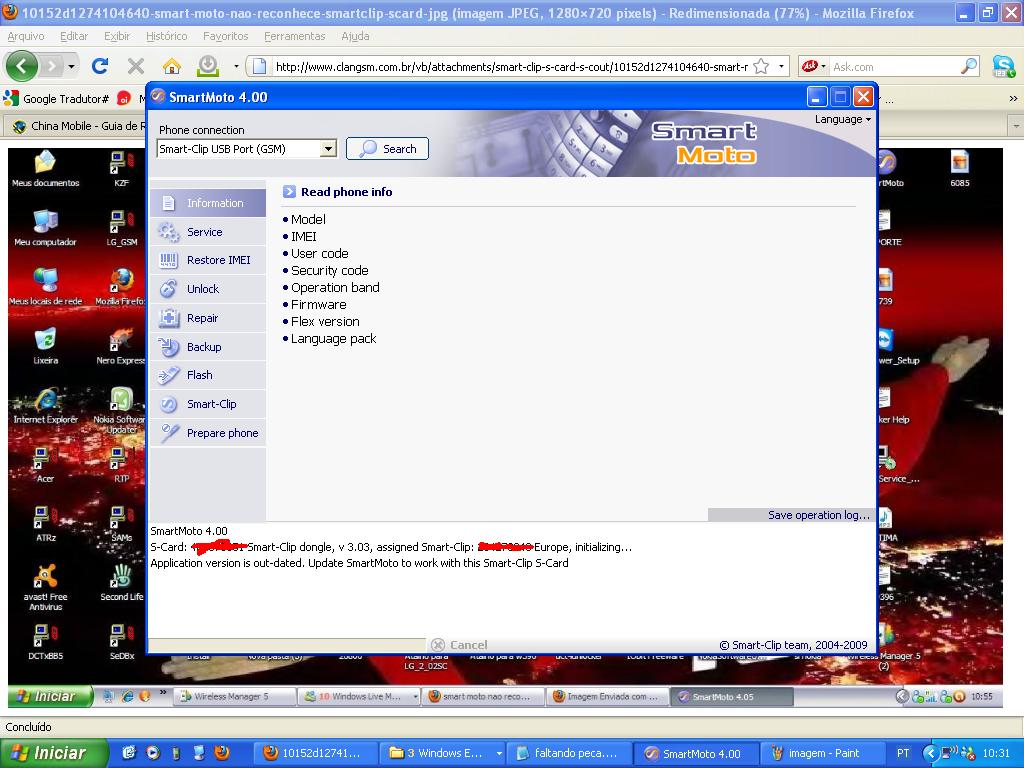Switch to imagem - Paint taskbar button

pos(823,753)
